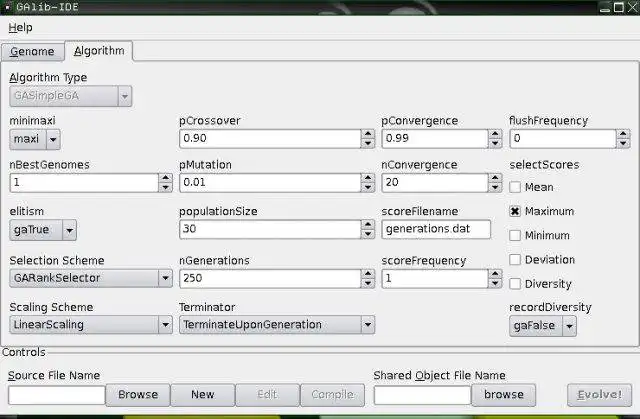Increase pMutation with the up arrow
The image size is (640, 419).
point(368,178)
